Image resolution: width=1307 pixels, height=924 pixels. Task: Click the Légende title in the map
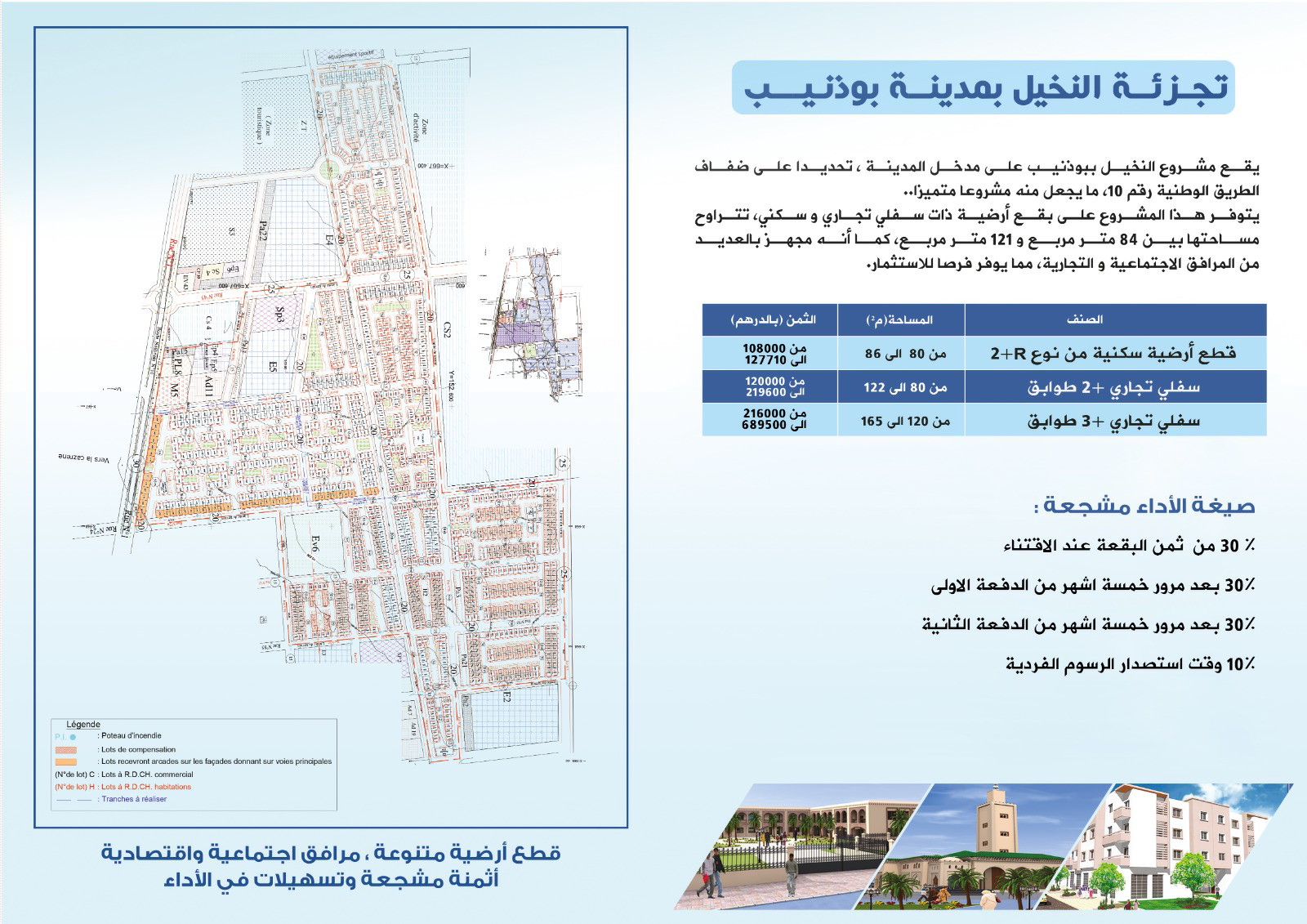(83, 725)
